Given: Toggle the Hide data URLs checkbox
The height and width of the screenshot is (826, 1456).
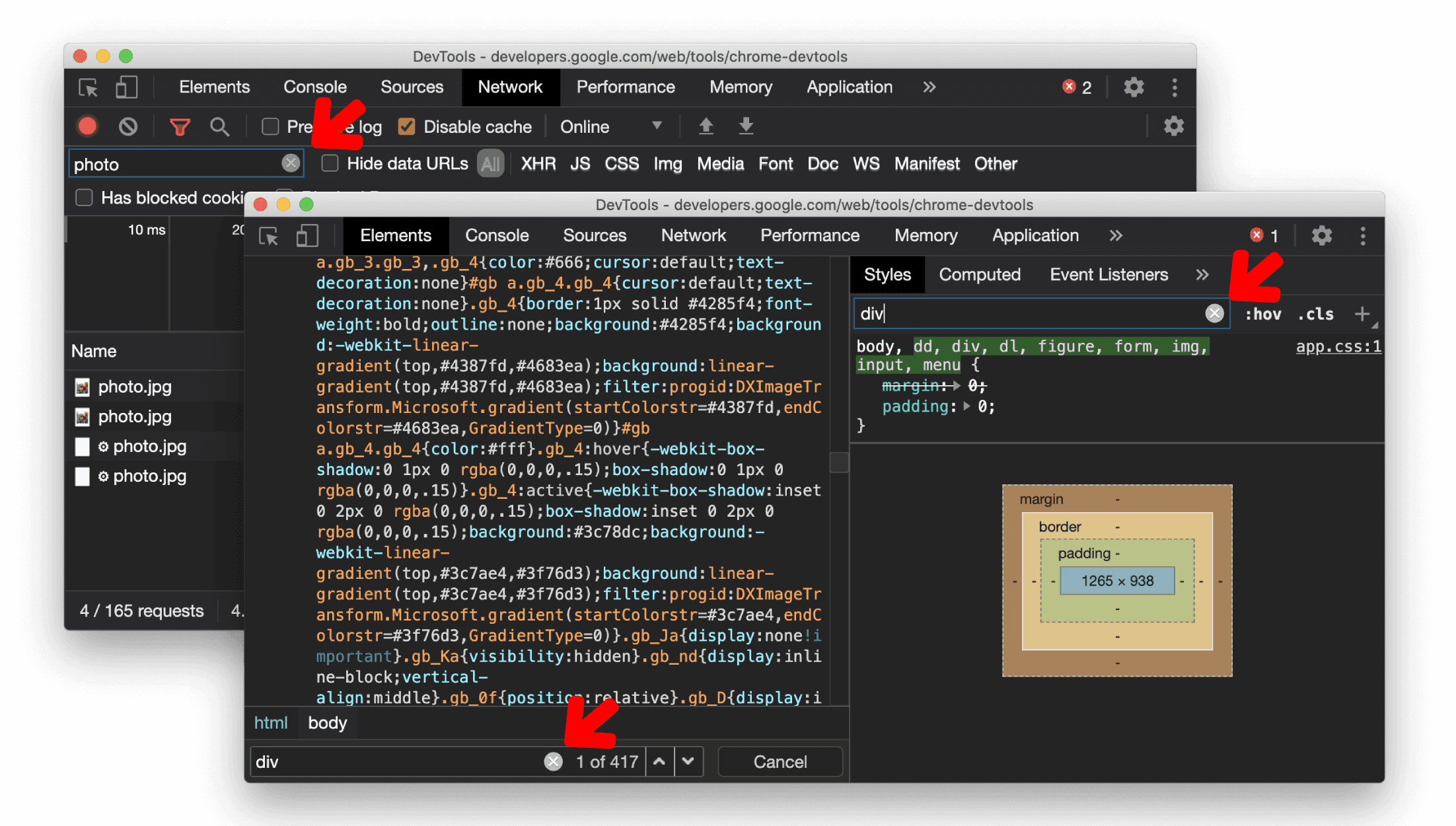Looking at the screenshot, I should coord(331,164).
